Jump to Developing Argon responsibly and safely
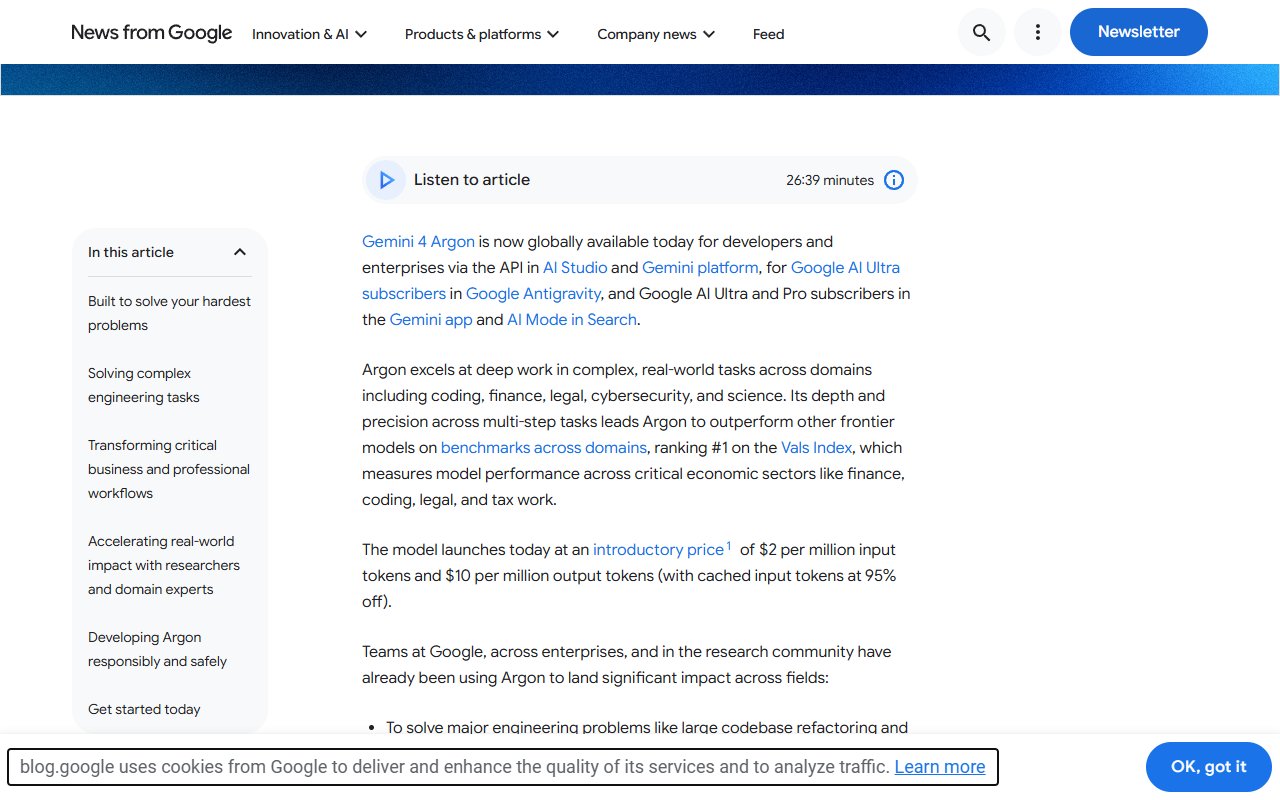This screenshot has height=800, width=1280. point(158,649)
